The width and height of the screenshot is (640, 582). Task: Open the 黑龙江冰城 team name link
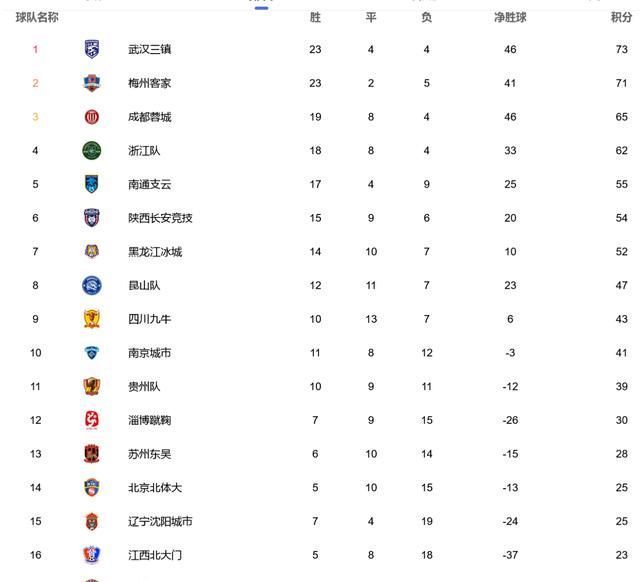pyautogui.click(x=155, y=252)
